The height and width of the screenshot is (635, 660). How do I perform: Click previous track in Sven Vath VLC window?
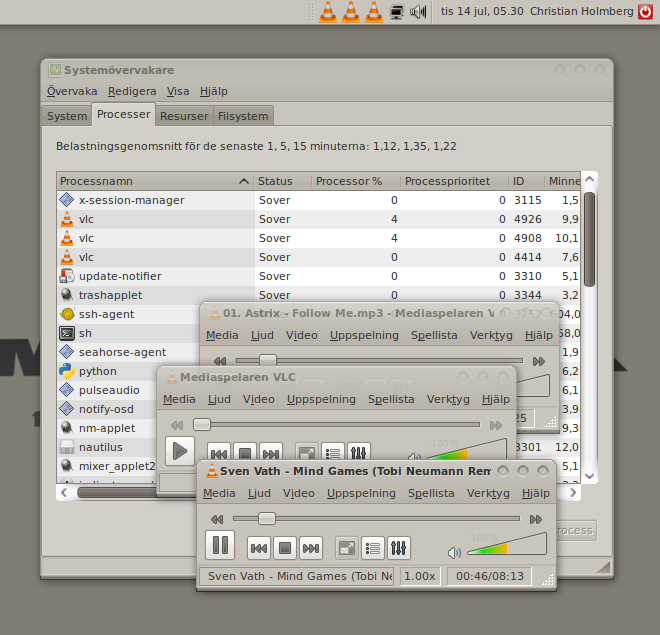258,548
